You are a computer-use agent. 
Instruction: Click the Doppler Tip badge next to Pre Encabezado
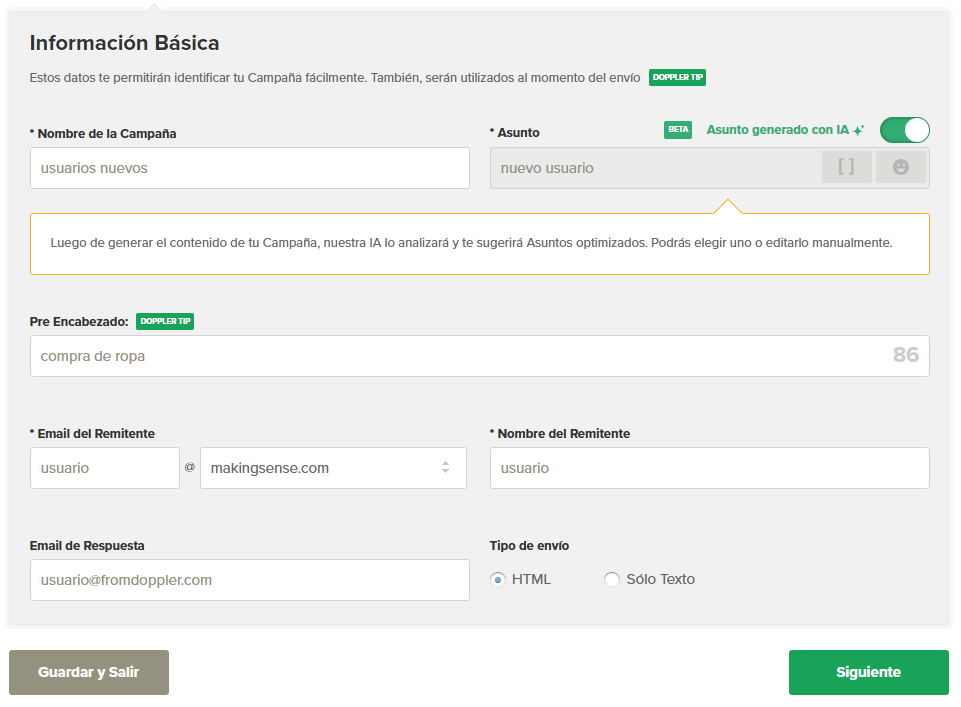pyautogui.click(x=164, y=321)
